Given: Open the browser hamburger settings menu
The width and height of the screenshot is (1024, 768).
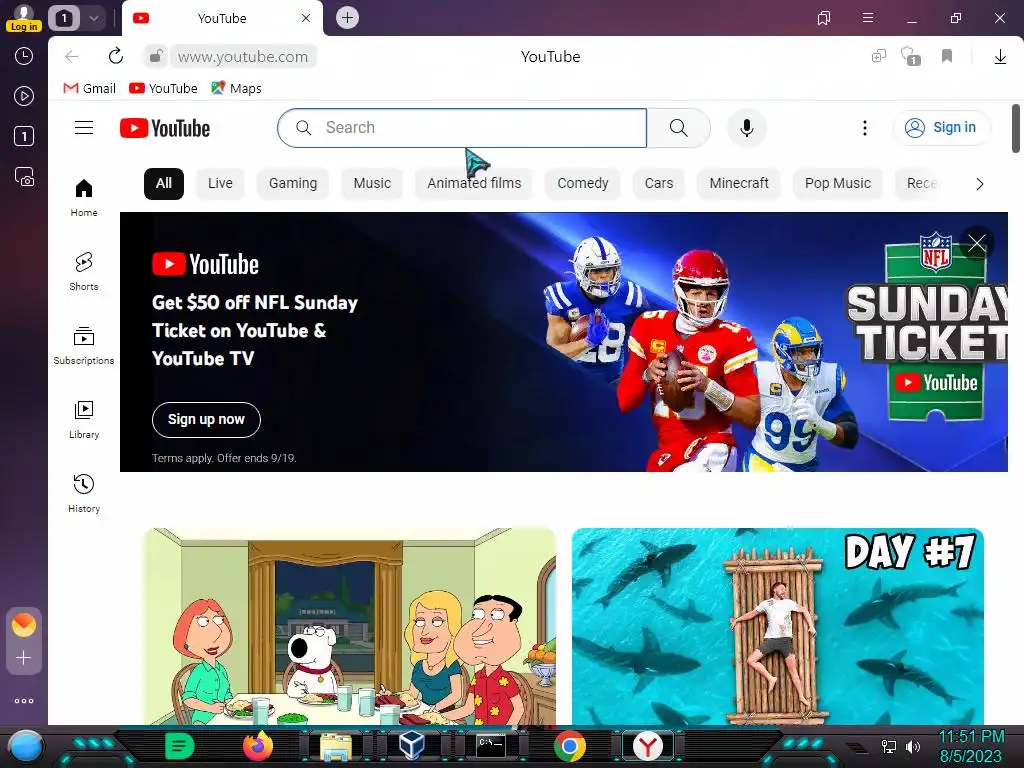Looking at the screenshot, I should (867, 18).
